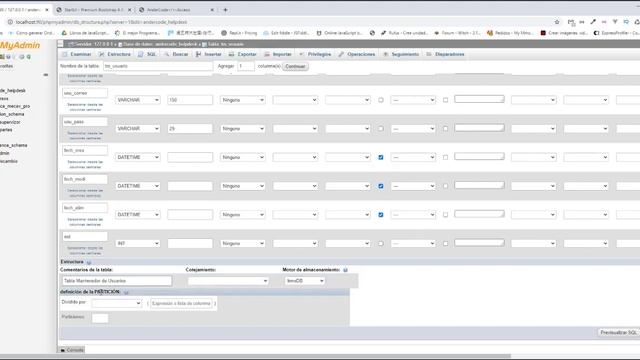The height and width of the screenshot is (360, 640).
Task: Open the Operaciones tab
Action: click(x=357, y=54)
